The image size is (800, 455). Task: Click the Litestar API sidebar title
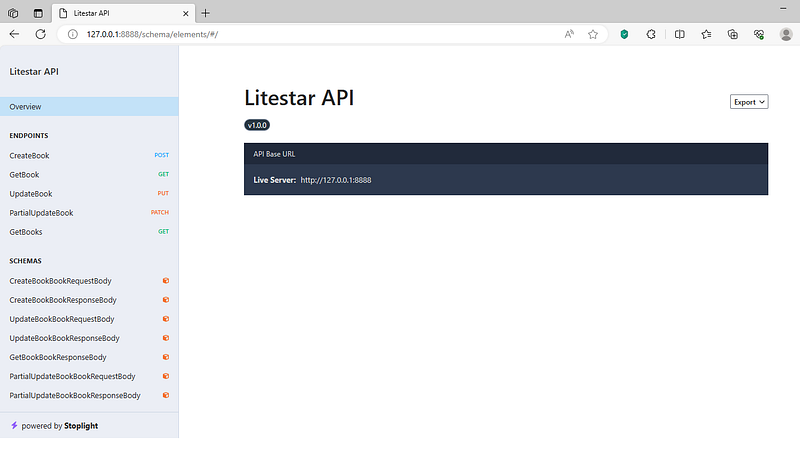[x=34, y=71]
